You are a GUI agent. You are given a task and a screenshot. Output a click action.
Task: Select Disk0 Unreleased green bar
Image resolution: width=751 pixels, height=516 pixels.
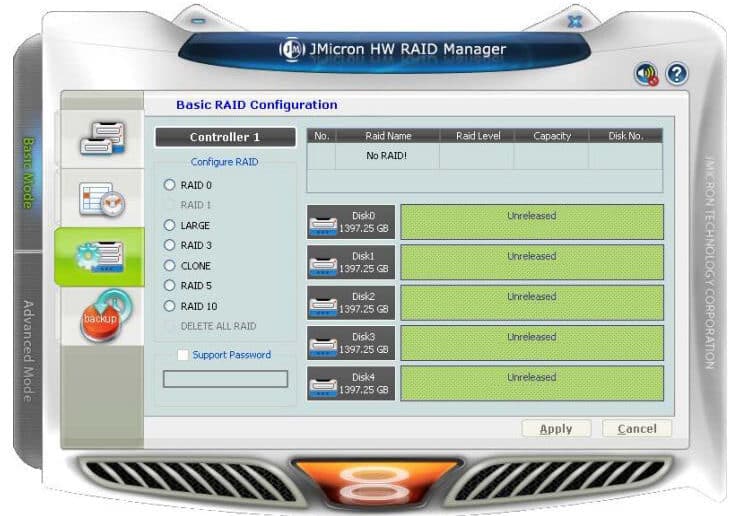click(x=532, y=222)
